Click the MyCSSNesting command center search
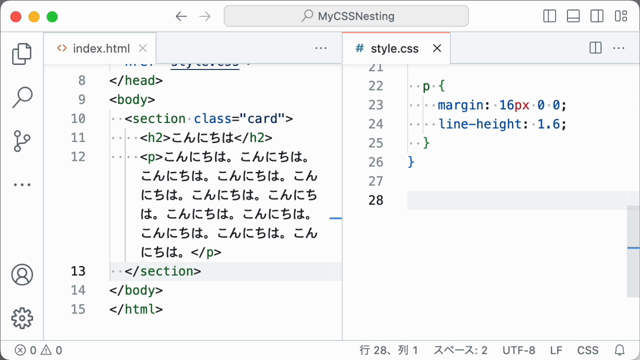Image resolution: width=640 pixels, height=360 pixels. coord(346,16)
